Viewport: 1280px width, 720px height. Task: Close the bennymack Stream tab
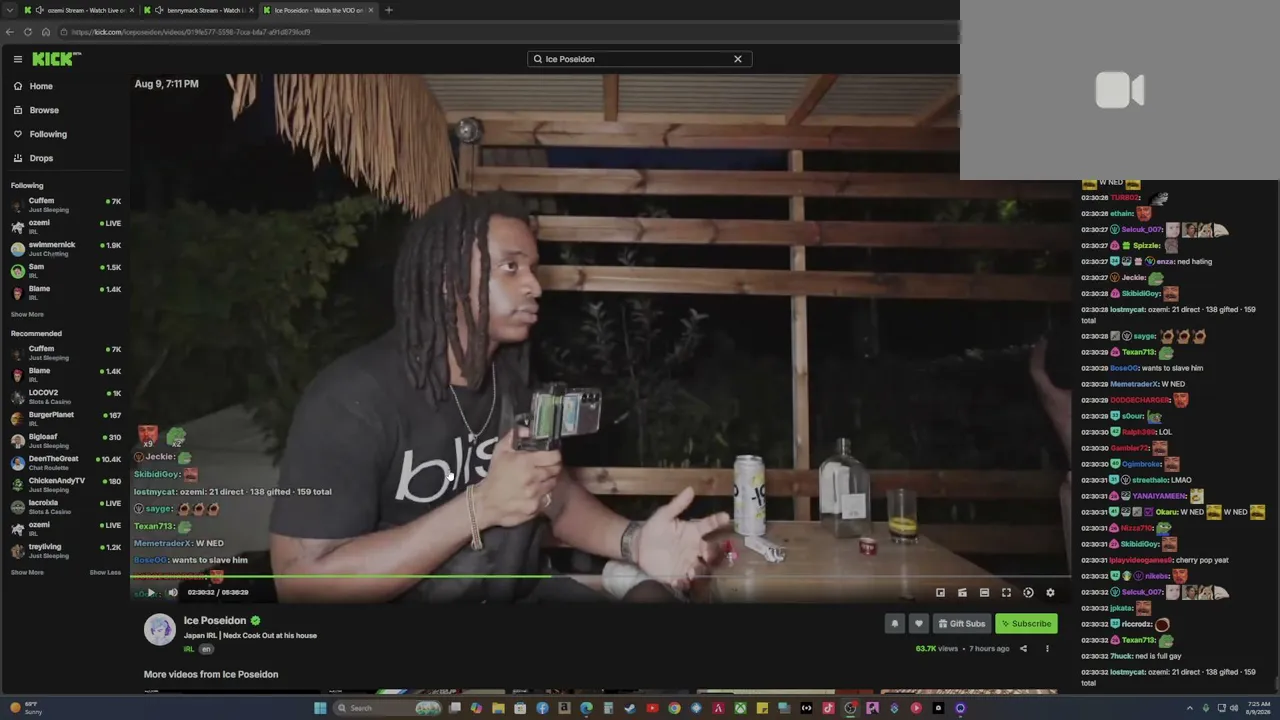tap(249, 10)
